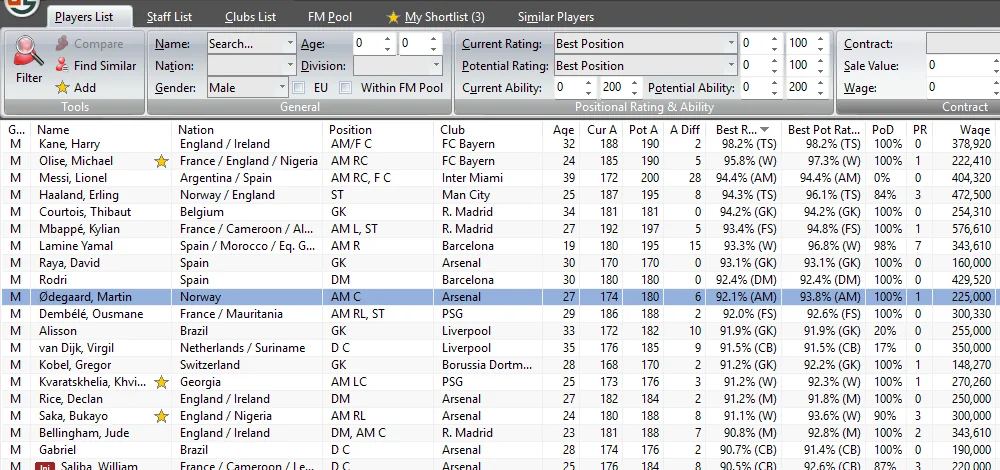Expand Potential Rating Best Position dropdown
The width and height of the screenshot is (1000, 470).
coord(732,65)
